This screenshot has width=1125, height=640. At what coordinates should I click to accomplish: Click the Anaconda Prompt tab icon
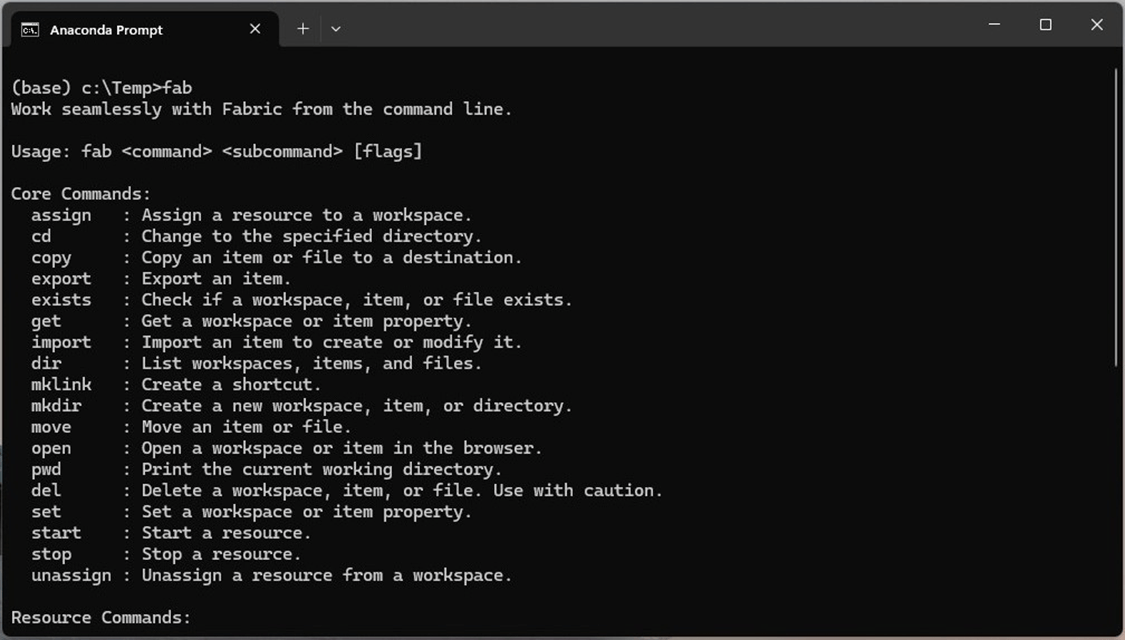coord(30,29)
